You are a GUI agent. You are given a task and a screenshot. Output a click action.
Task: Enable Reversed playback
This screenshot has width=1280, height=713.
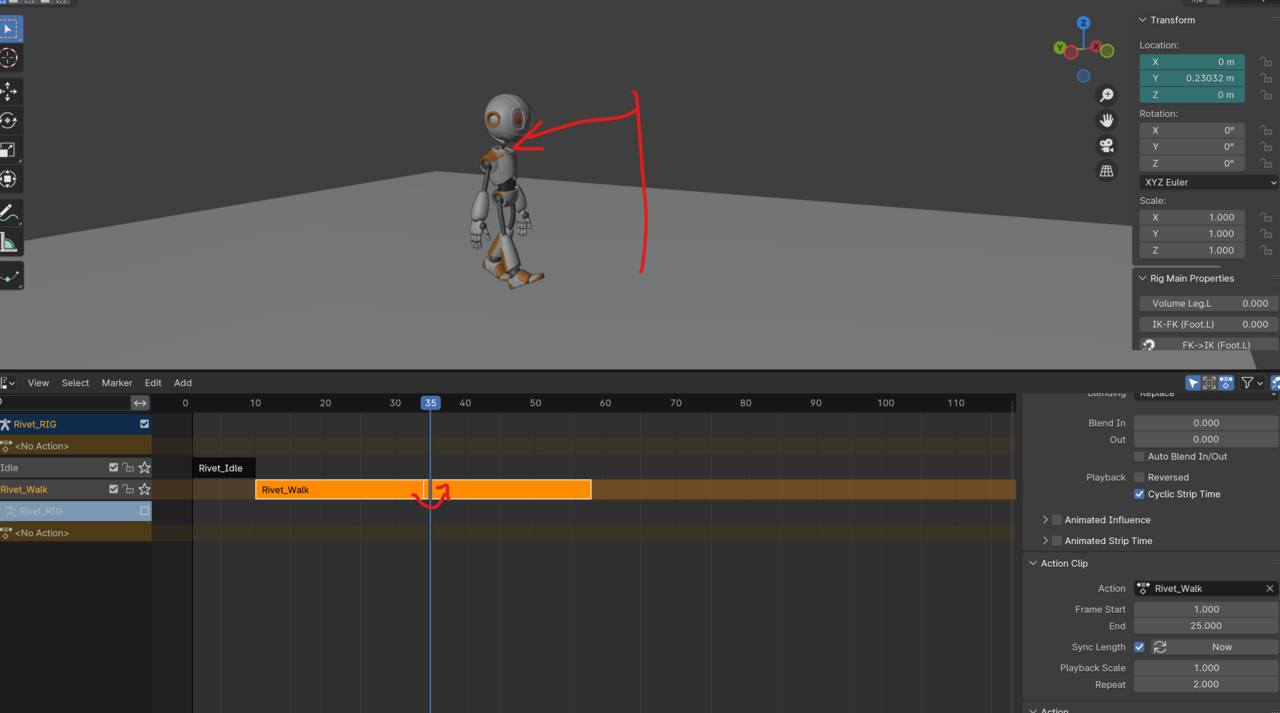[x=1139, y=477]
